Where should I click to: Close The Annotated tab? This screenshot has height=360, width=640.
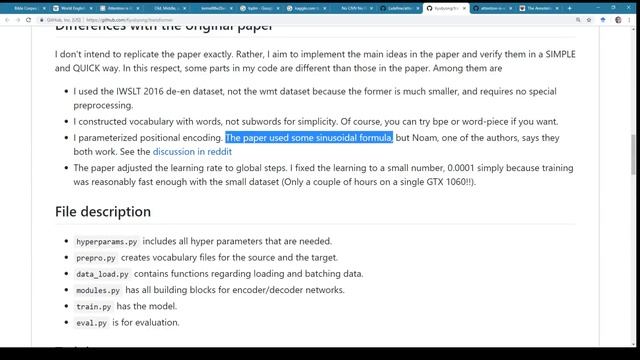[x=557, y=8]
